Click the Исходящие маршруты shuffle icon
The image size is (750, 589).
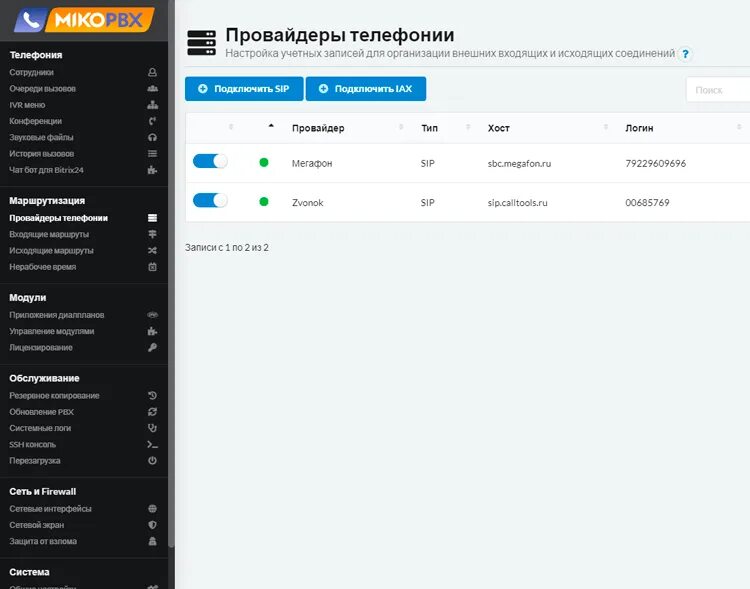point(152,251)
